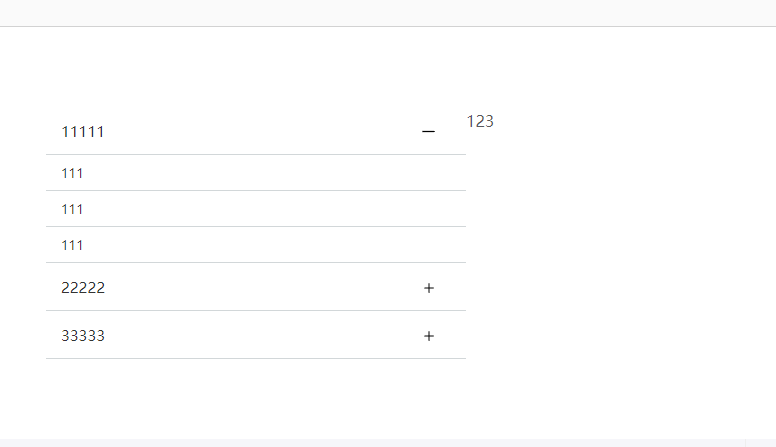Toggle the 11111 panel closed via minus sign
The image size is (776, 447).
click(x=428, y=132)
